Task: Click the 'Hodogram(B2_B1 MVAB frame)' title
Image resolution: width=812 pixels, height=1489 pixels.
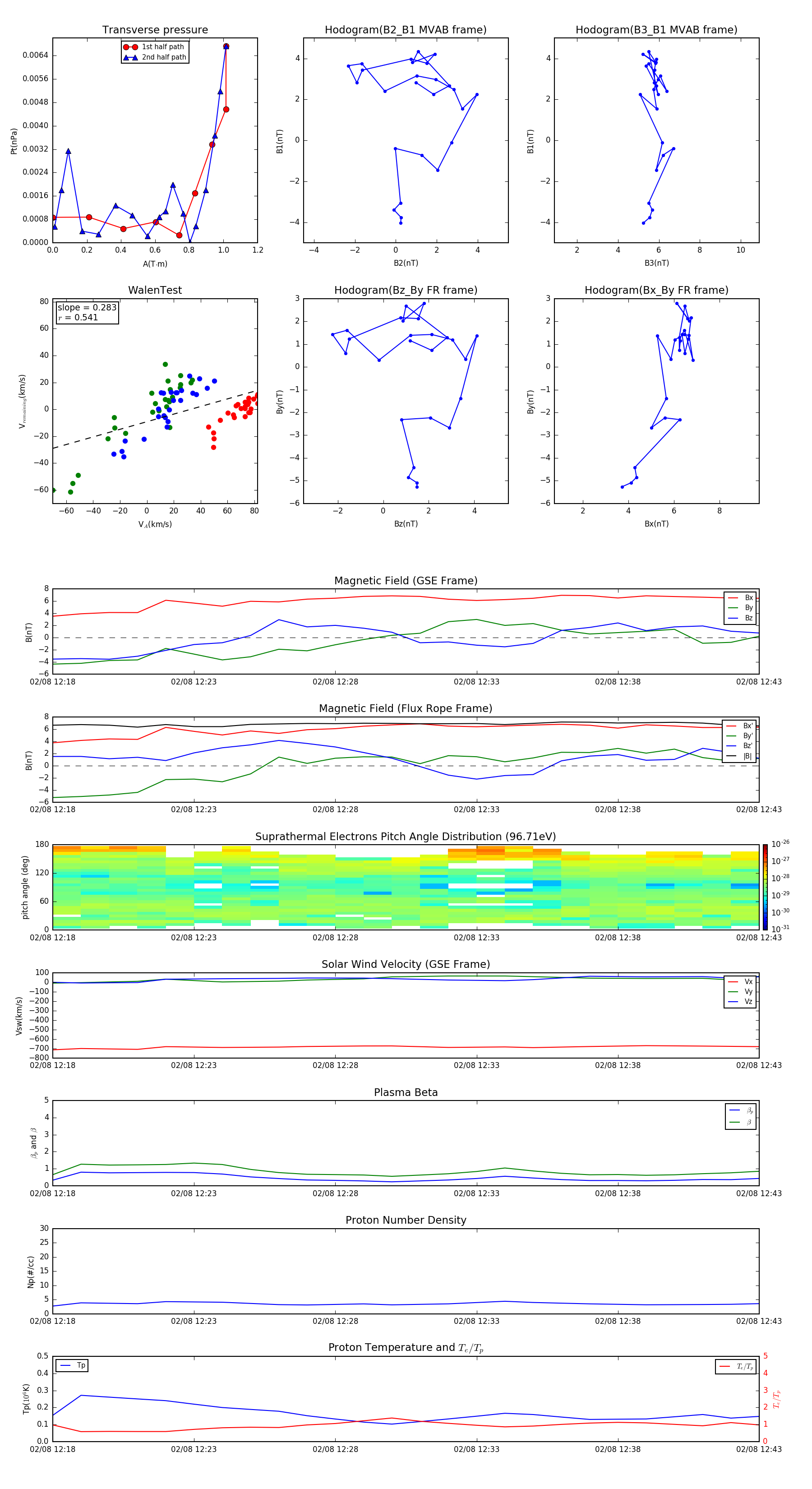Action: point(406,30)
